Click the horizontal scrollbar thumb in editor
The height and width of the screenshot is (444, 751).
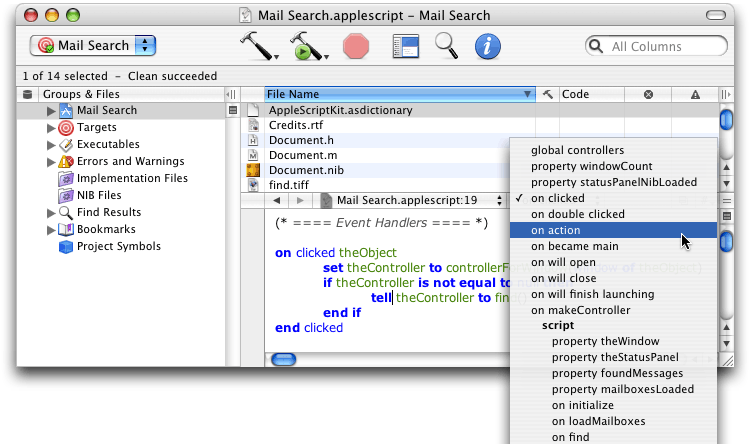click(x=284, y=360)
